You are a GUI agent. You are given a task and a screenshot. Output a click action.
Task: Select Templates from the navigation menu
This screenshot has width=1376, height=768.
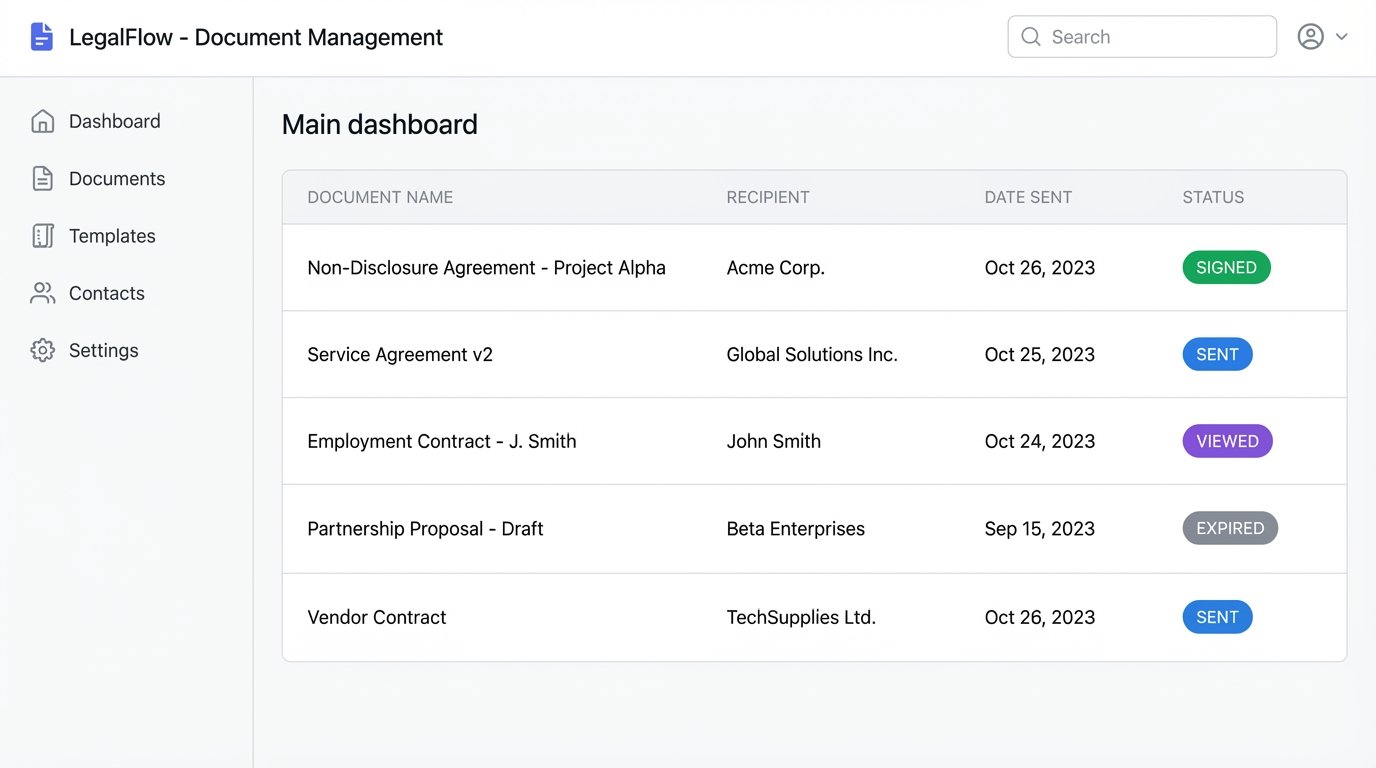[x=112, y=235]
